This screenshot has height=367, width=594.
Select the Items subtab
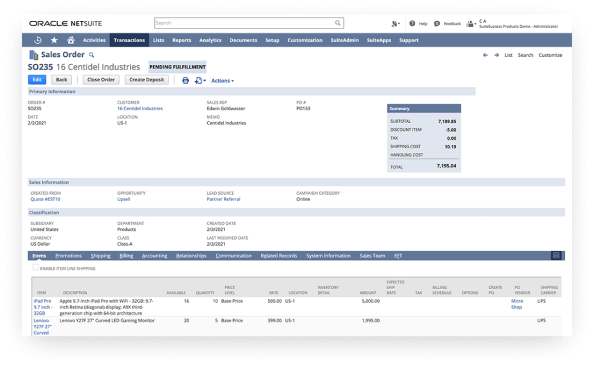39,256
